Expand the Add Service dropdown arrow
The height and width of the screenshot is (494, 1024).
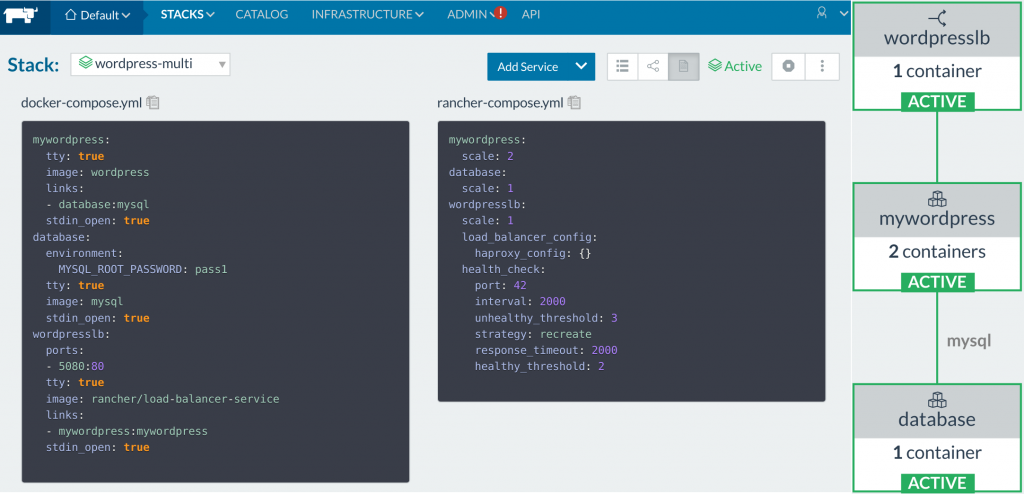coord(582,66)
